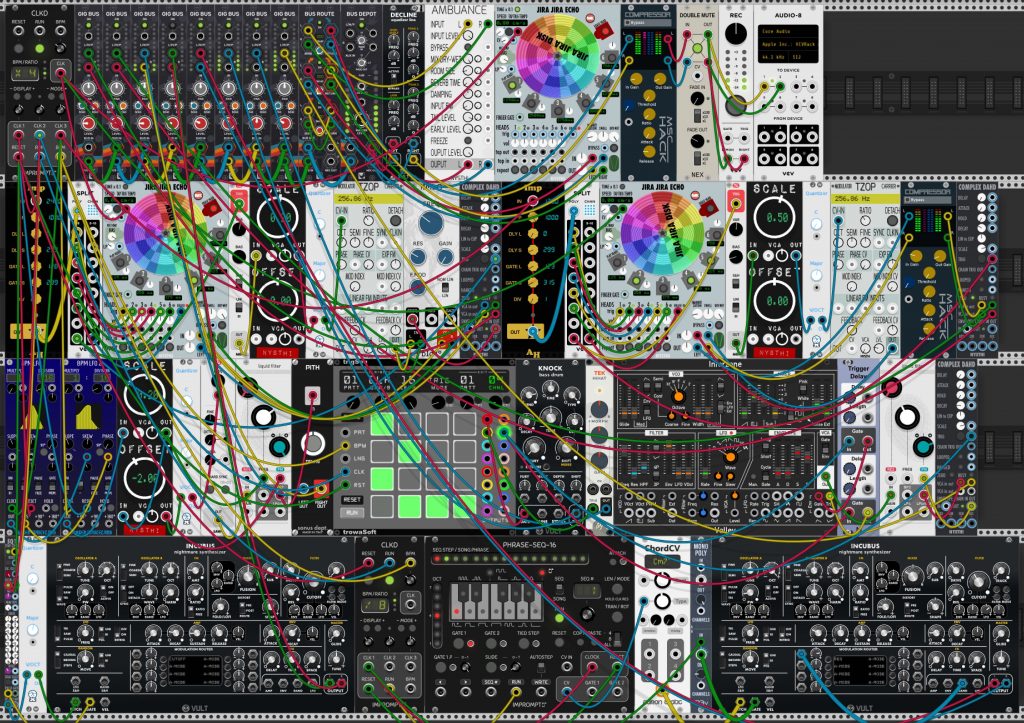Open the 44.1 kHz sample rate selector
This screenshot has height=723, width=1024.
[773, 57]
